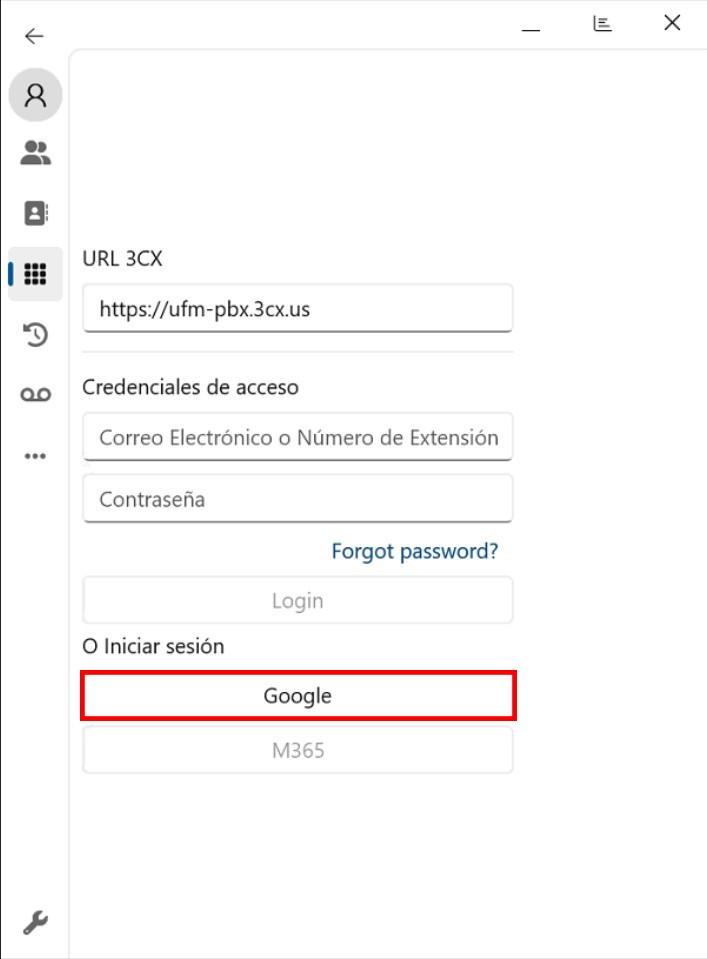Expand the more options ellipsis
This screenshot has width=707, height=959.
pyautogui.click(x=36, y=456)
